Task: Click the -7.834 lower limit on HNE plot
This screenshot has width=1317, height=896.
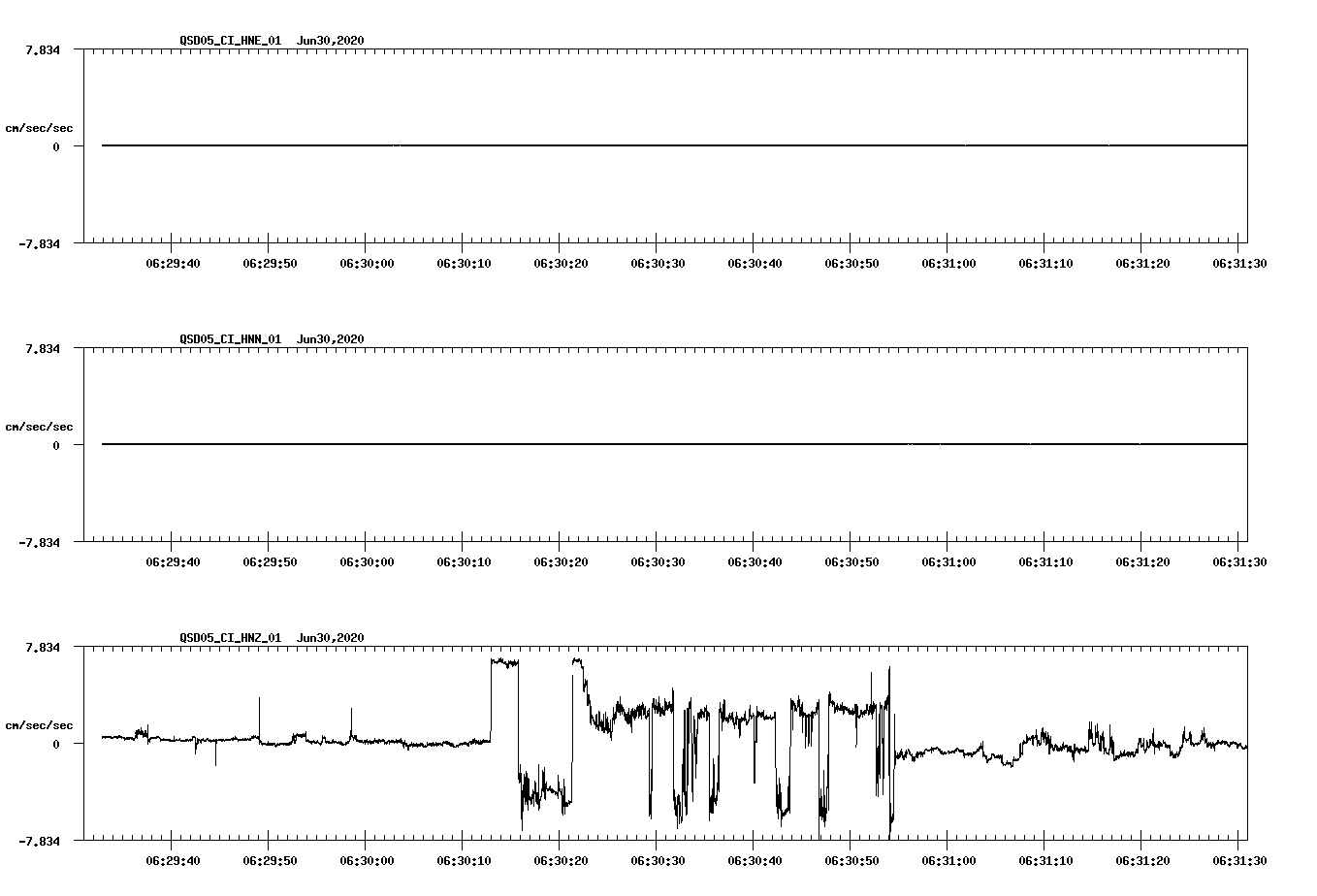Action: [40, 244]
